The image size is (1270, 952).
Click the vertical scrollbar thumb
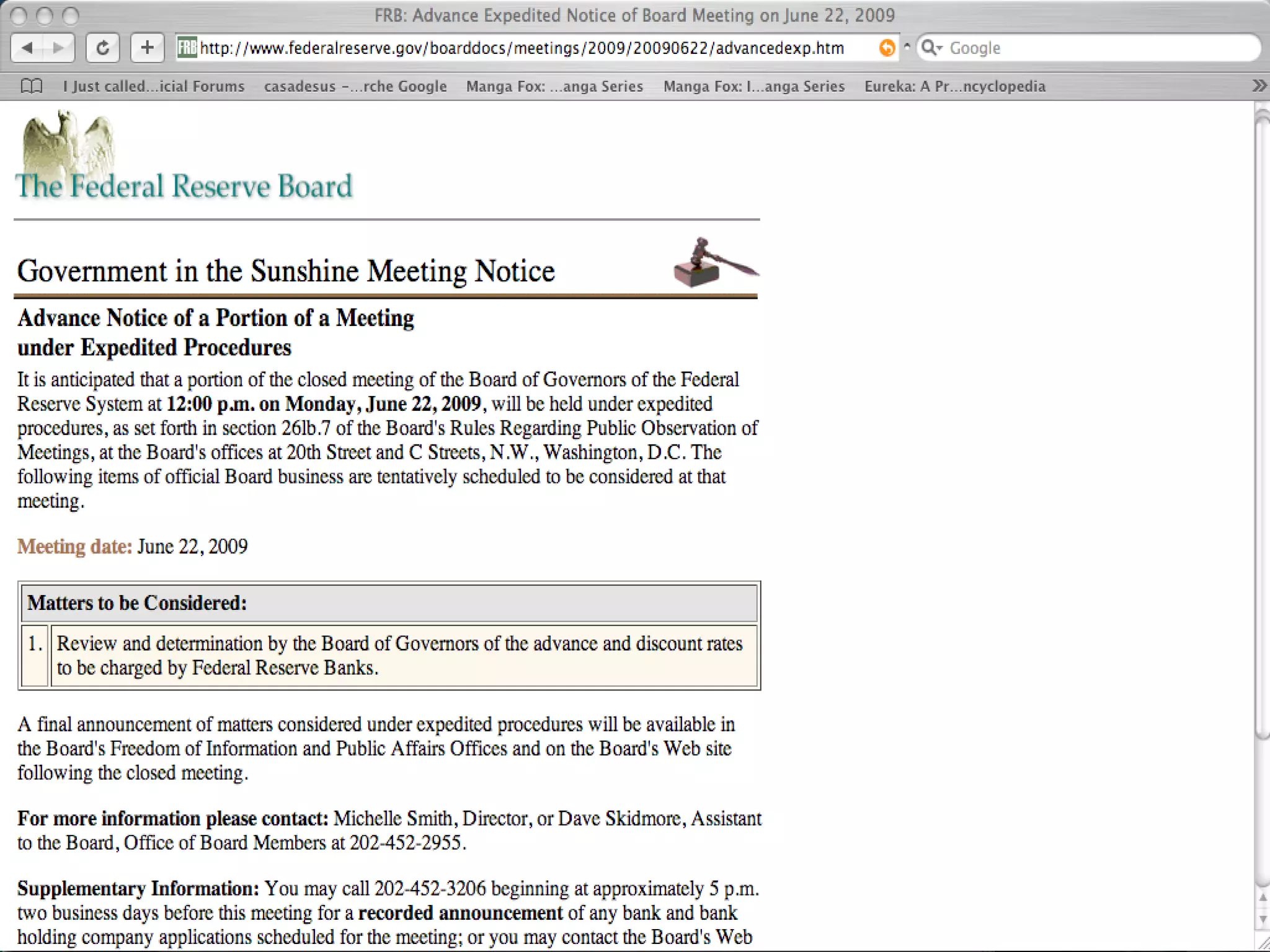1263,428
